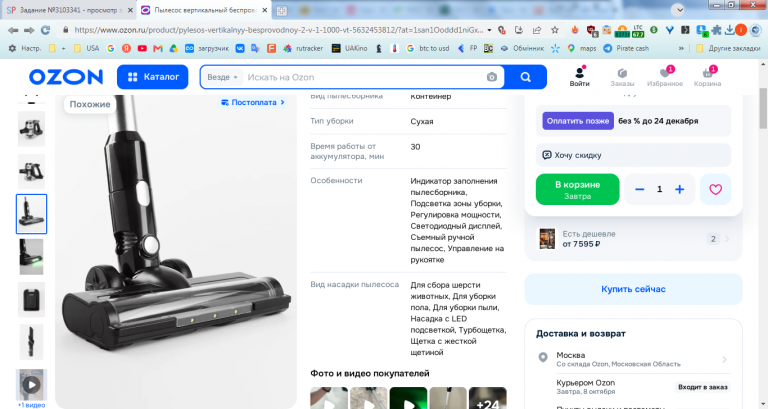Open the загрузчик bookmark

pos(207,48)
